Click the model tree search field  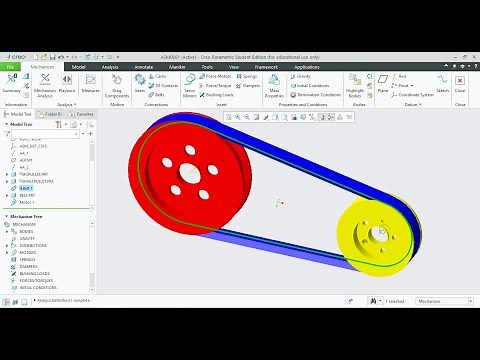(46, 134)
